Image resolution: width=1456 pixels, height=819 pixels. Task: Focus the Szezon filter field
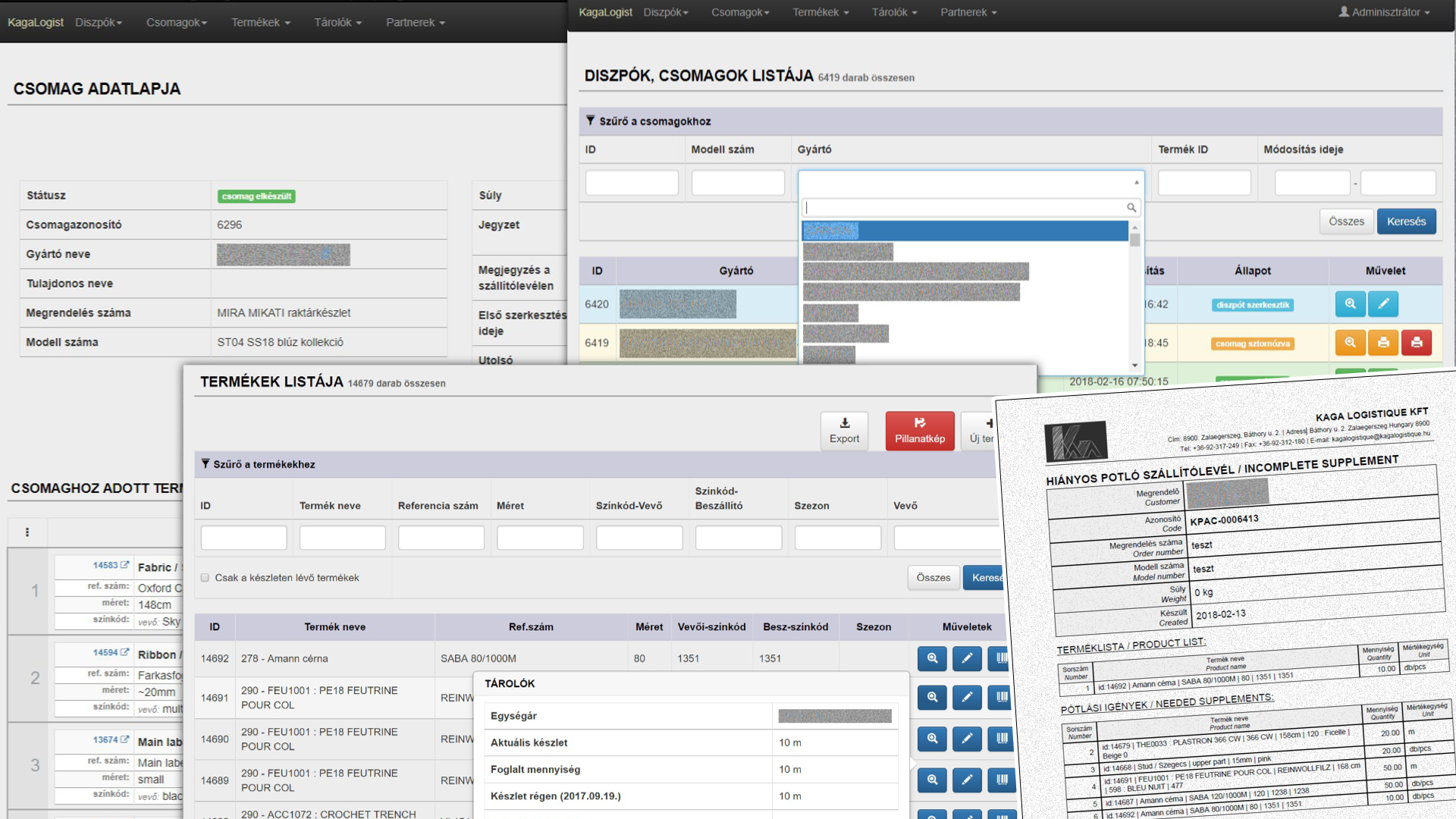click(838, 538)
